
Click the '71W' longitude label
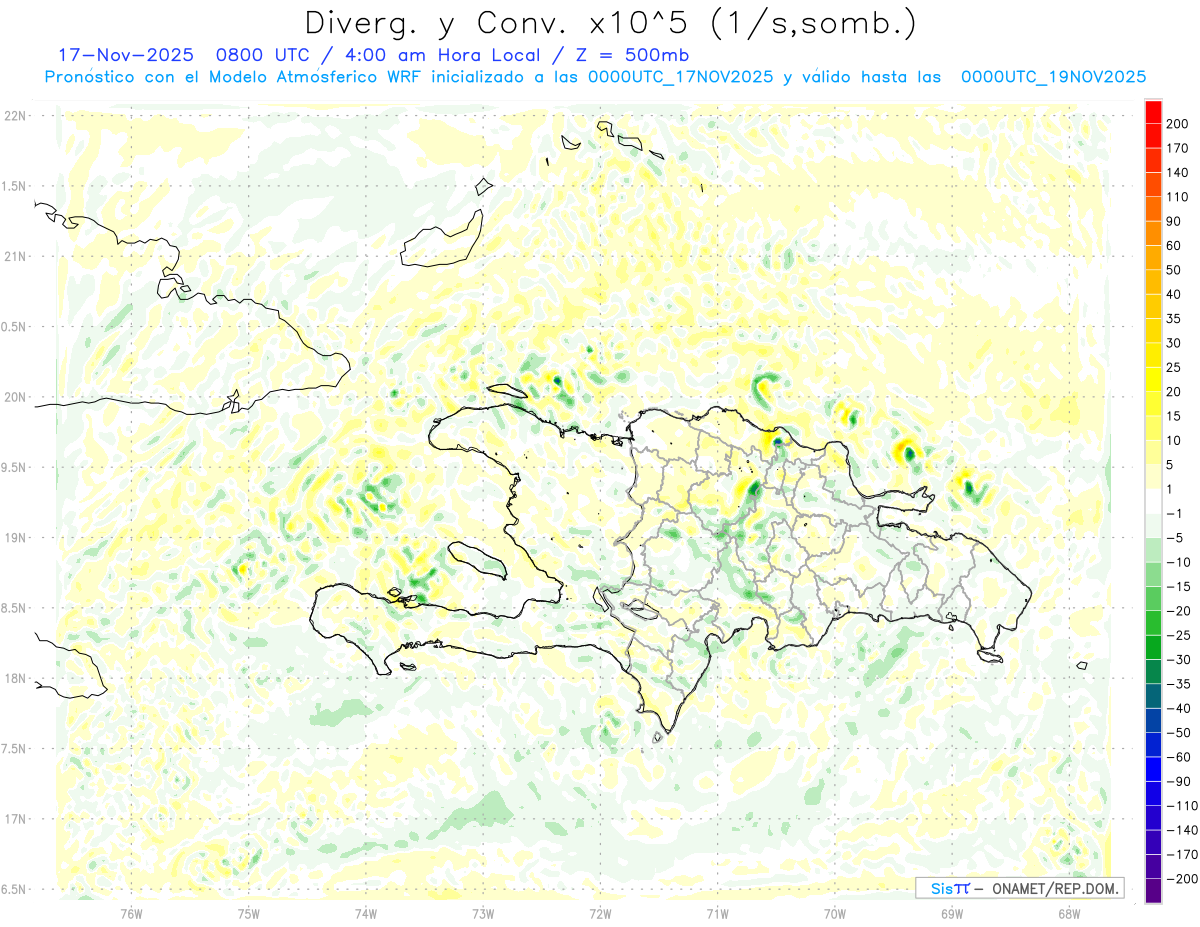[x=717, y=913]
